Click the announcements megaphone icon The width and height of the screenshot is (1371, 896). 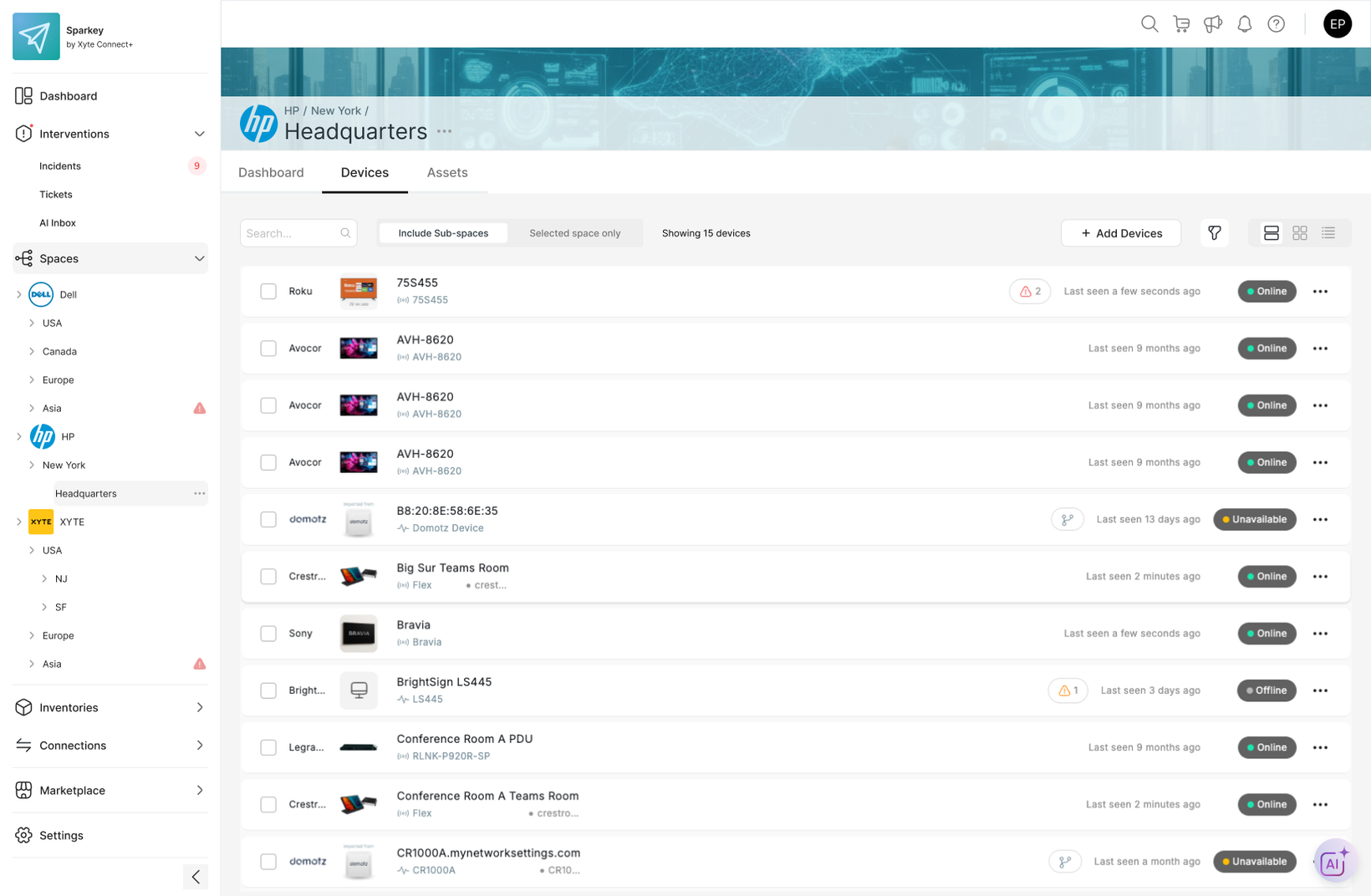coord(1212,24)
